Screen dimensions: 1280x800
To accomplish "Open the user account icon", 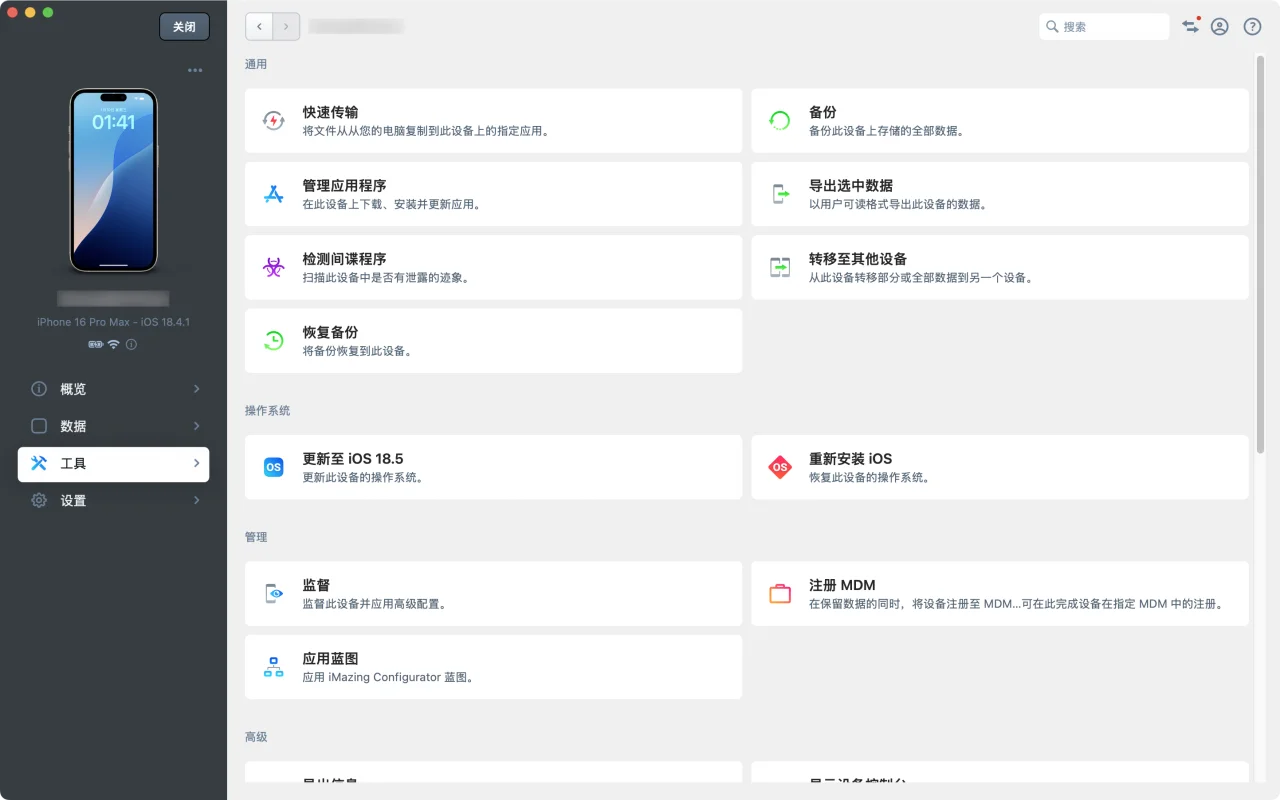I will [x=1220, y=27].
